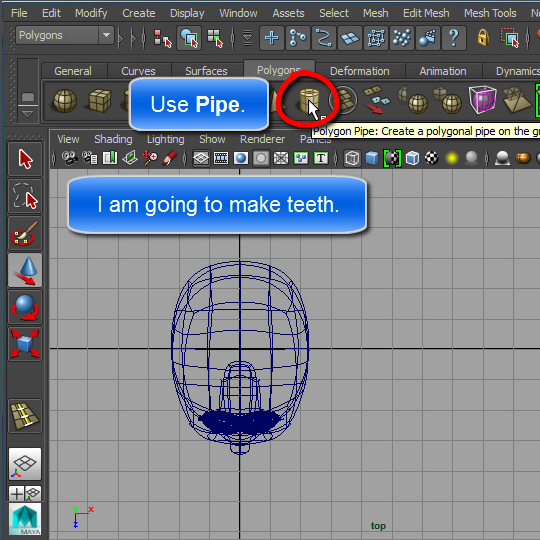
Task: Select the Move Tool cone icon
Action: point(25,270)
